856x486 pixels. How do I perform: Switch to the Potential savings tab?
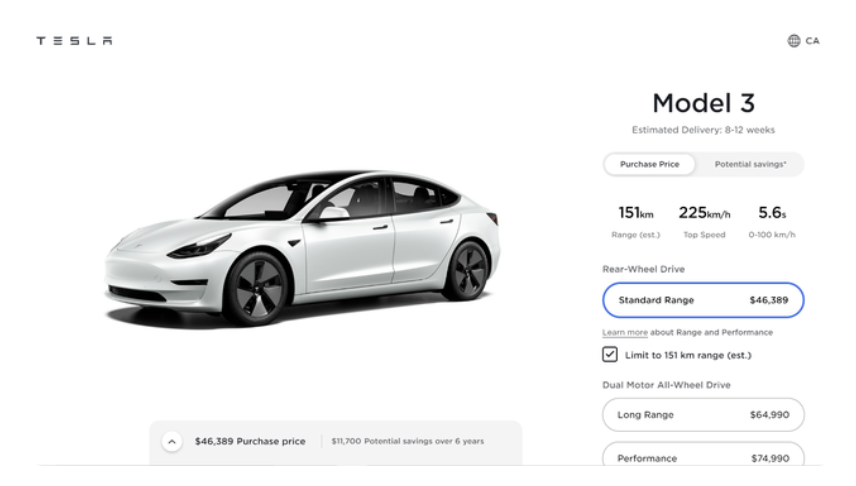[x=749, y=164]
